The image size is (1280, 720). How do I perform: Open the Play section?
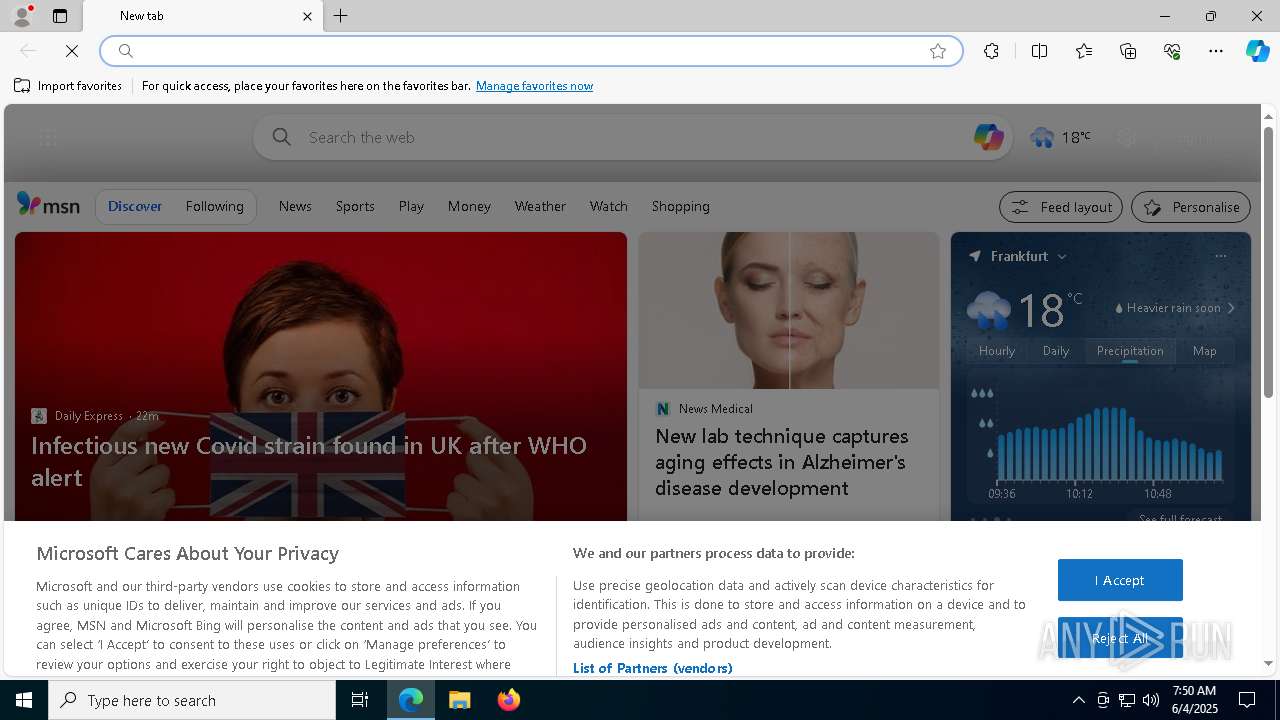point(411,206)
